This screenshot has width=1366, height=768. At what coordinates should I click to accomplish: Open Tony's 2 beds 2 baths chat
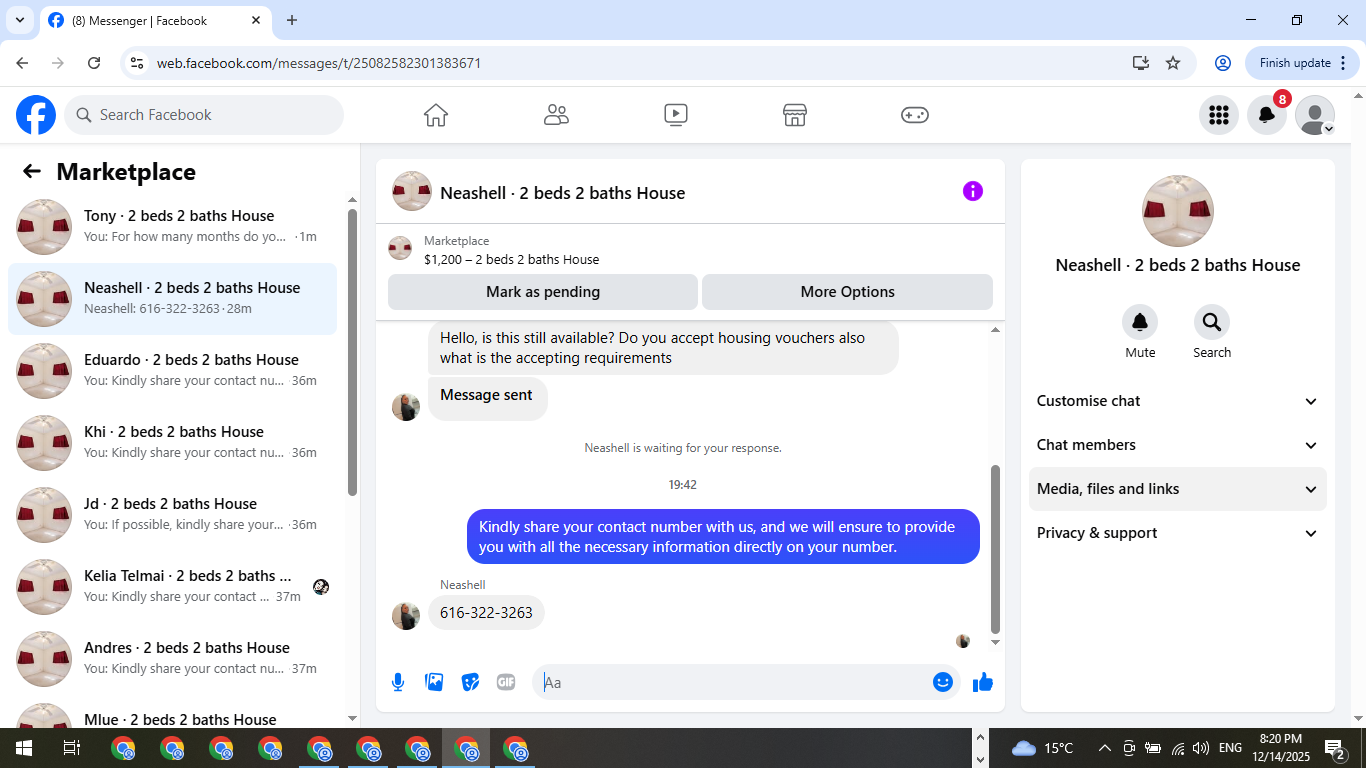[172, 227]
